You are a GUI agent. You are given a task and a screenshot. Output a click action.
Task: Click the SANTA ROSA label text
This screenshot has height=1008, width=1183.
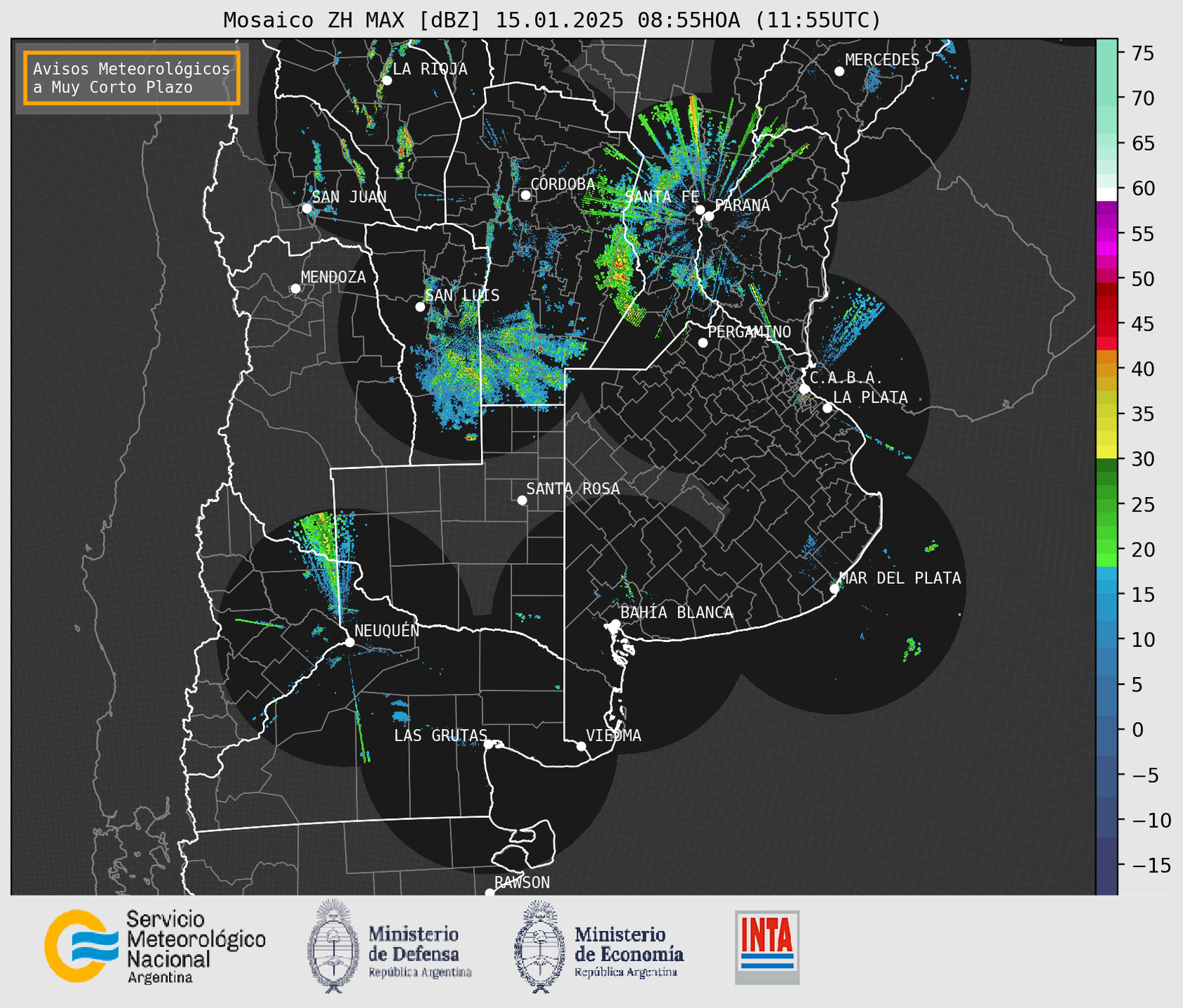(573, 489)
